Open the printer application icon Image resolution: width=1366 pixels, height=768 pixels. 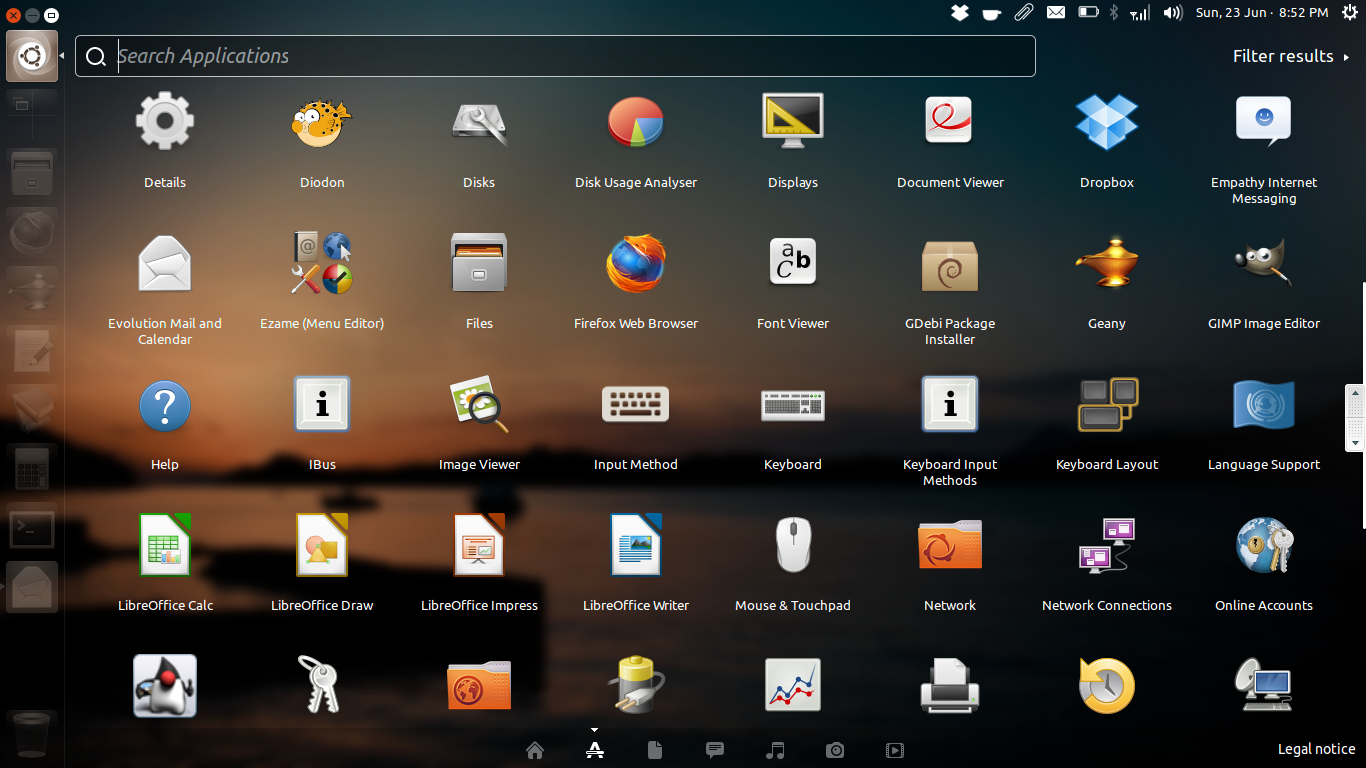click(x=950, y=686)
